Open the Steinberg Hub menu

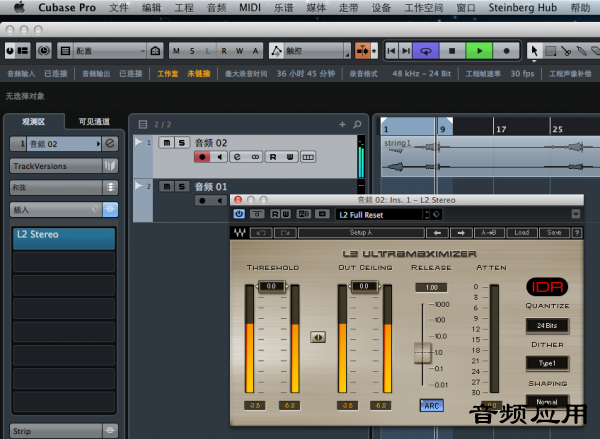522,7
